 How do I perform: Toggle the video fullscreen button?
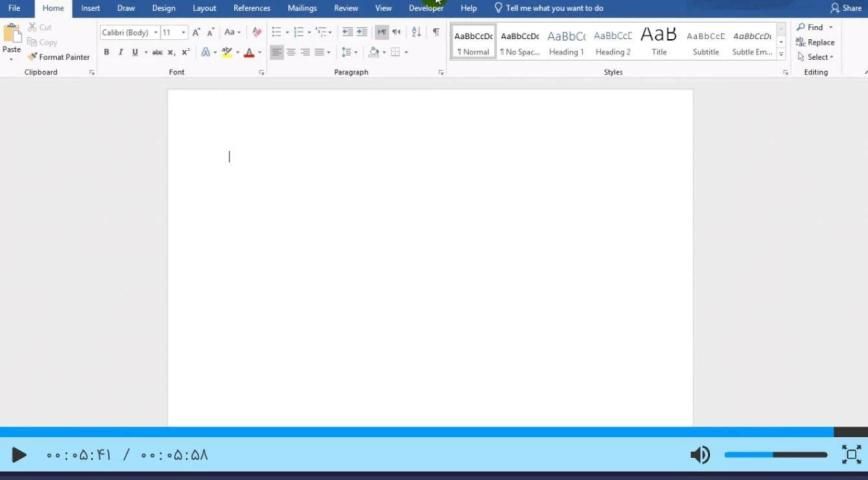pos(851,455)
